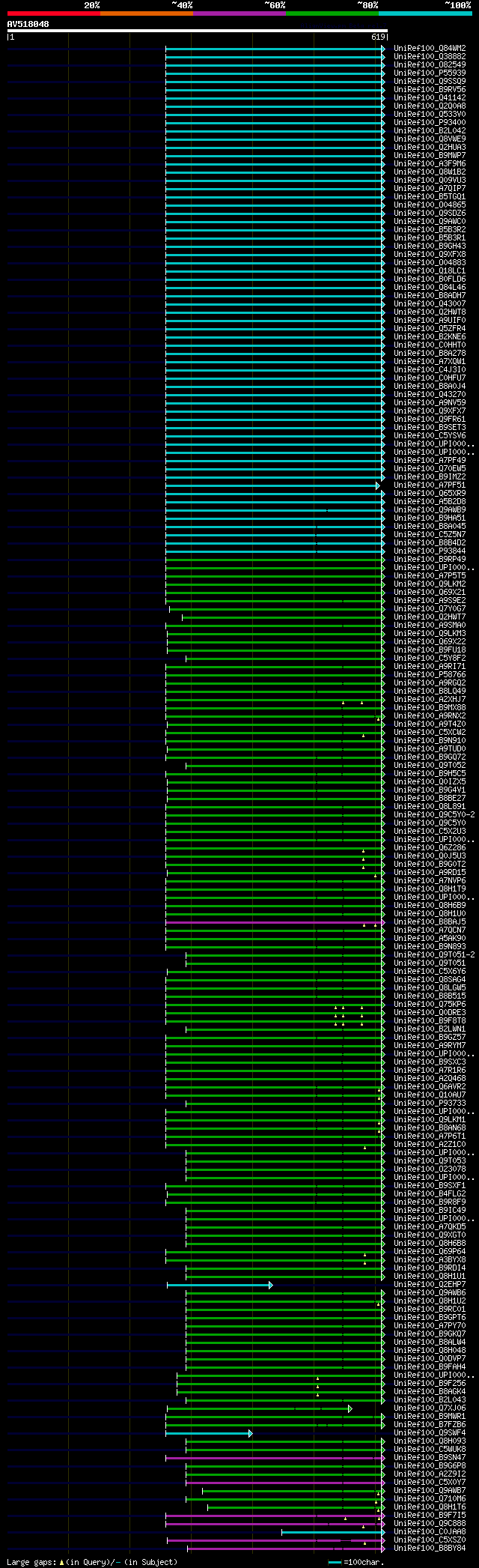Select the UniRef100_Q2HUA3 label
479x1568 pixels.
click(430, 148)
